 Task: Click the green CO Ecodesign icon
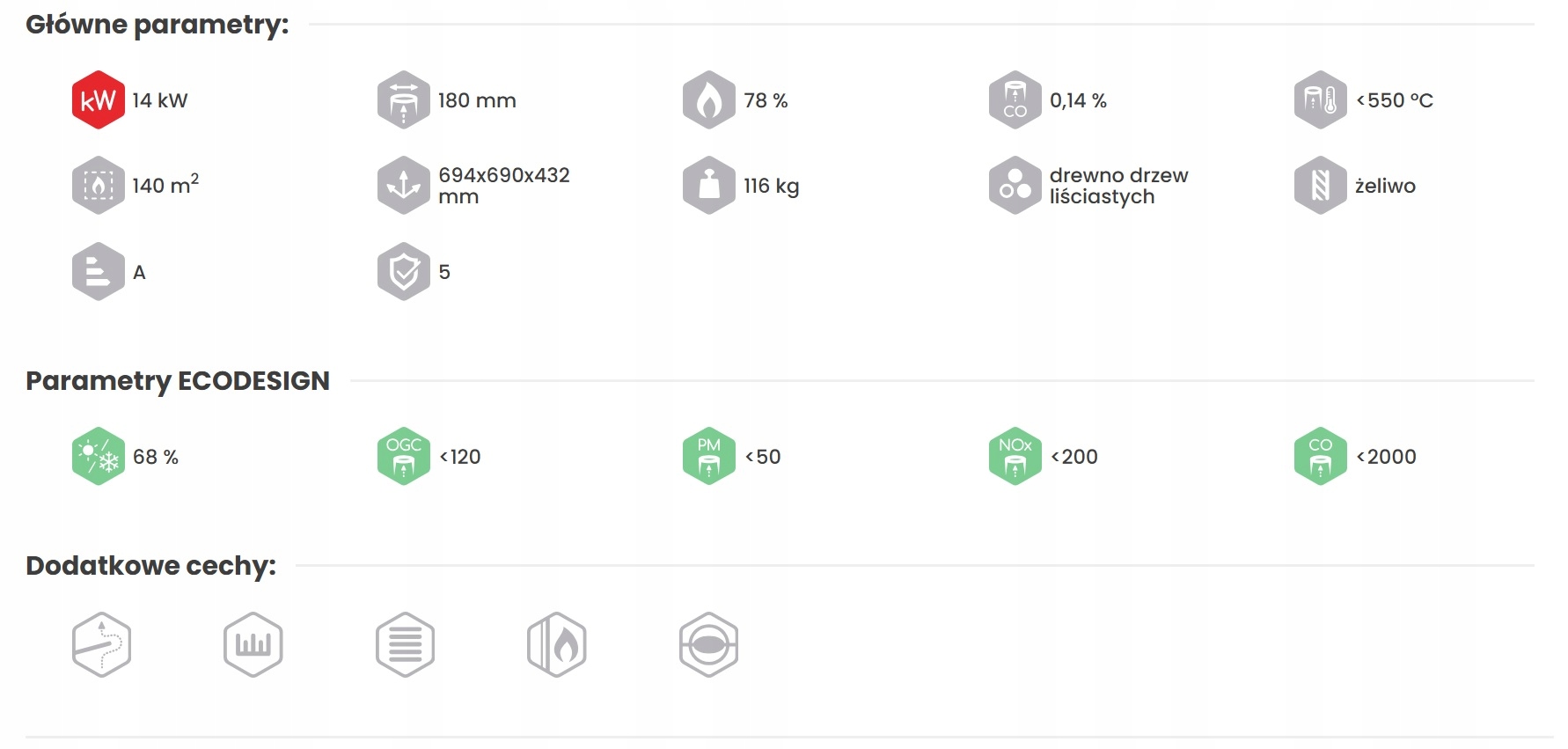pos(1320,457)
